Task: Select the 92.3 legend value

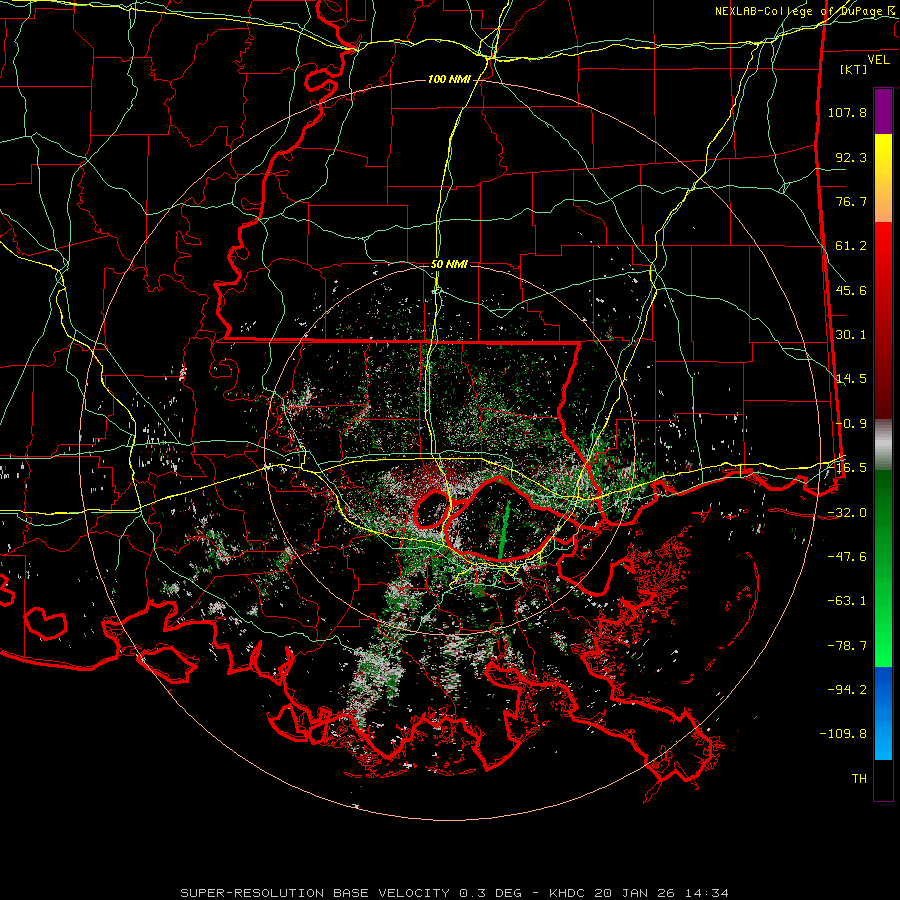Action: 851,157
